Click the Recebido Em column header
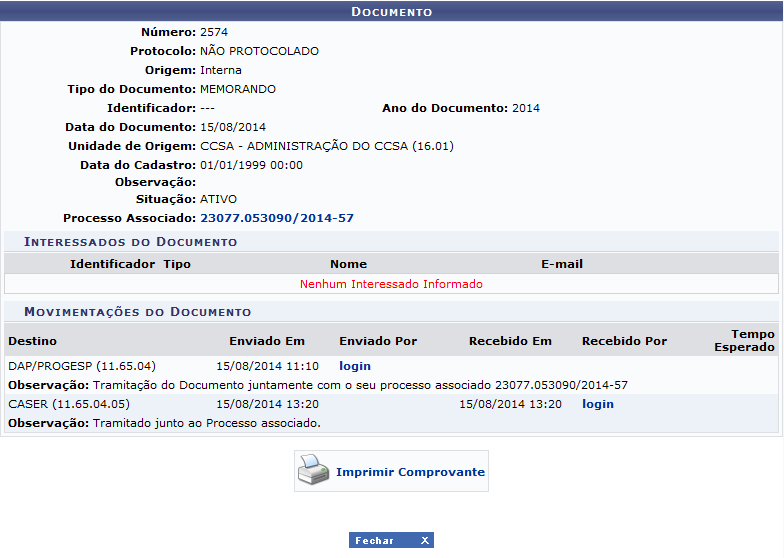The width and height of the screenshot is (784, 558). coord(510,341)
